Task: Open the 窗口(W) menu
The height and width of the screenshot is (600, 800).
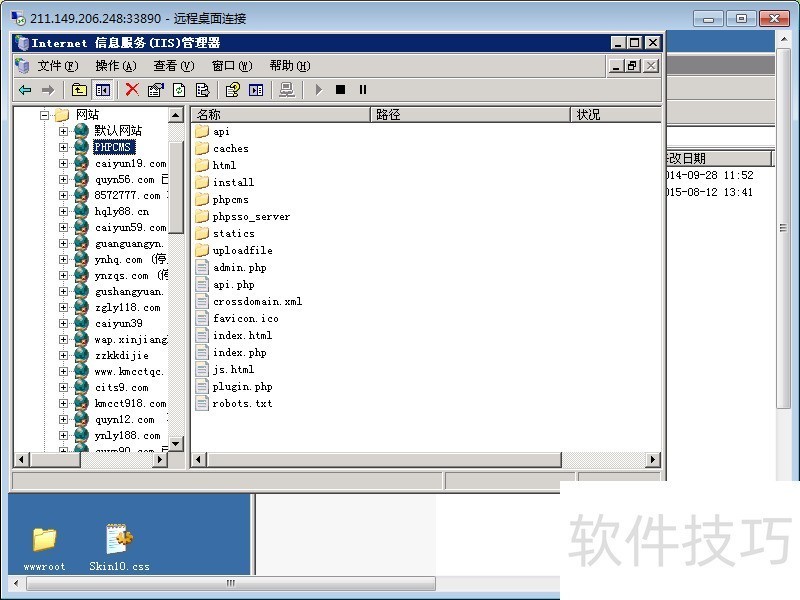Action: click(232, 66)
